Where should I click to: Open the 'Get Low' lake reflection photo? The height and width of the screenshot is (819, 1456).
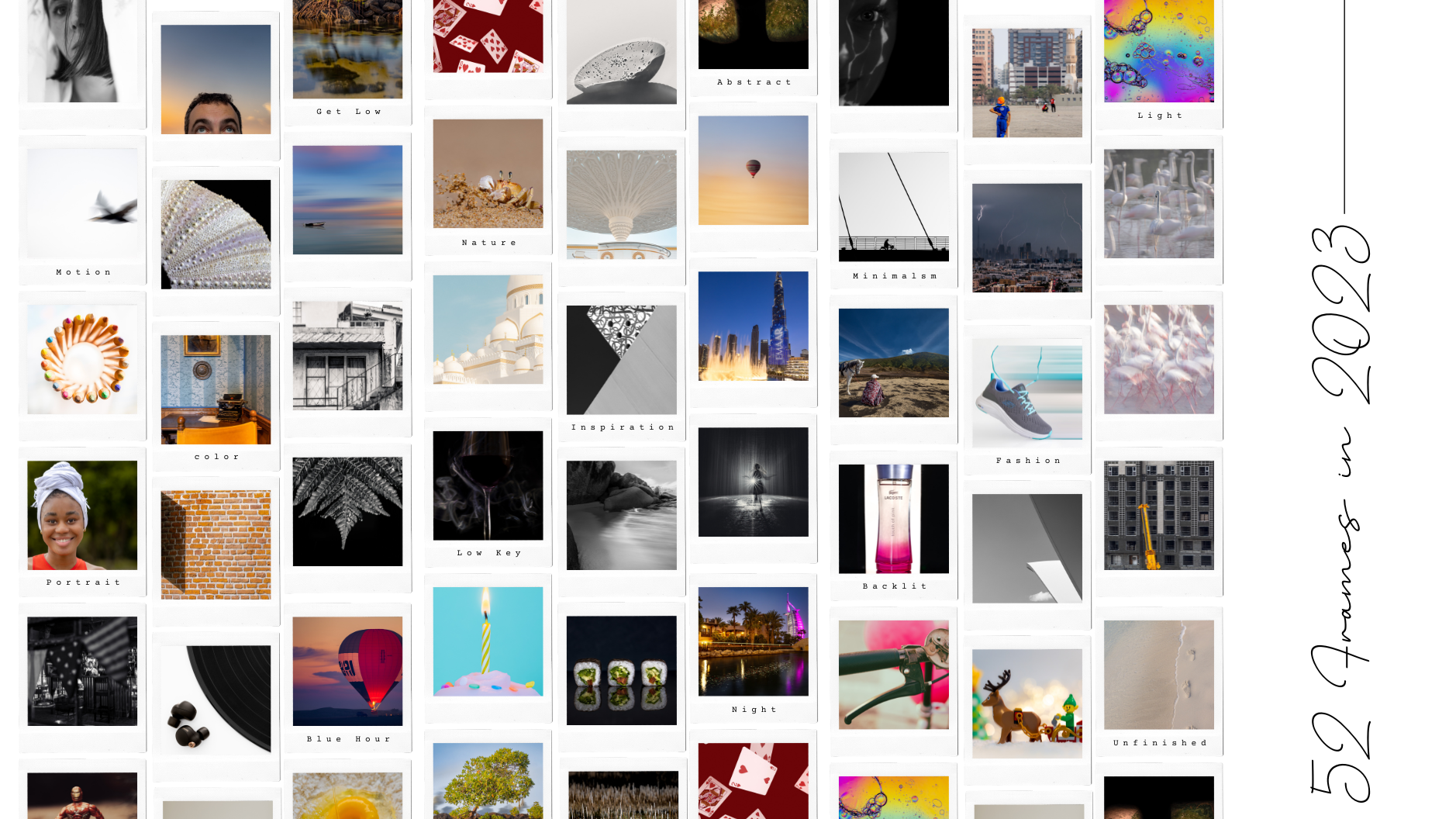(x=347, y=49)
